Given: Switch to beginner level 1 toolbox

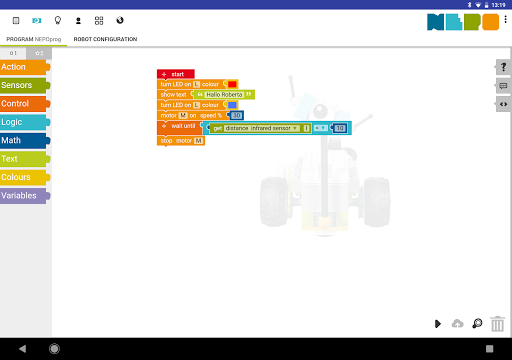Looking at the screenshot, I should tap(13, 53).
